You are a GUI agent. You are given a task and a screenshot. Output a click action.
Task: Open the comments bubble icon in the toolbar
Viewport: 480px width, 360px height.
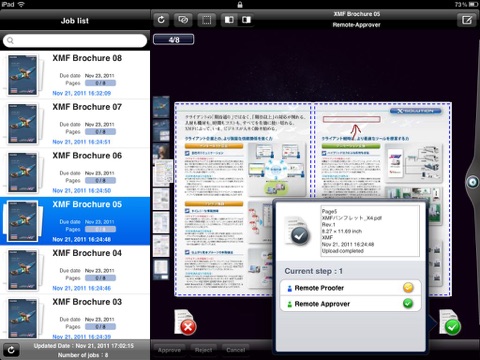click(x=183, y=20)
